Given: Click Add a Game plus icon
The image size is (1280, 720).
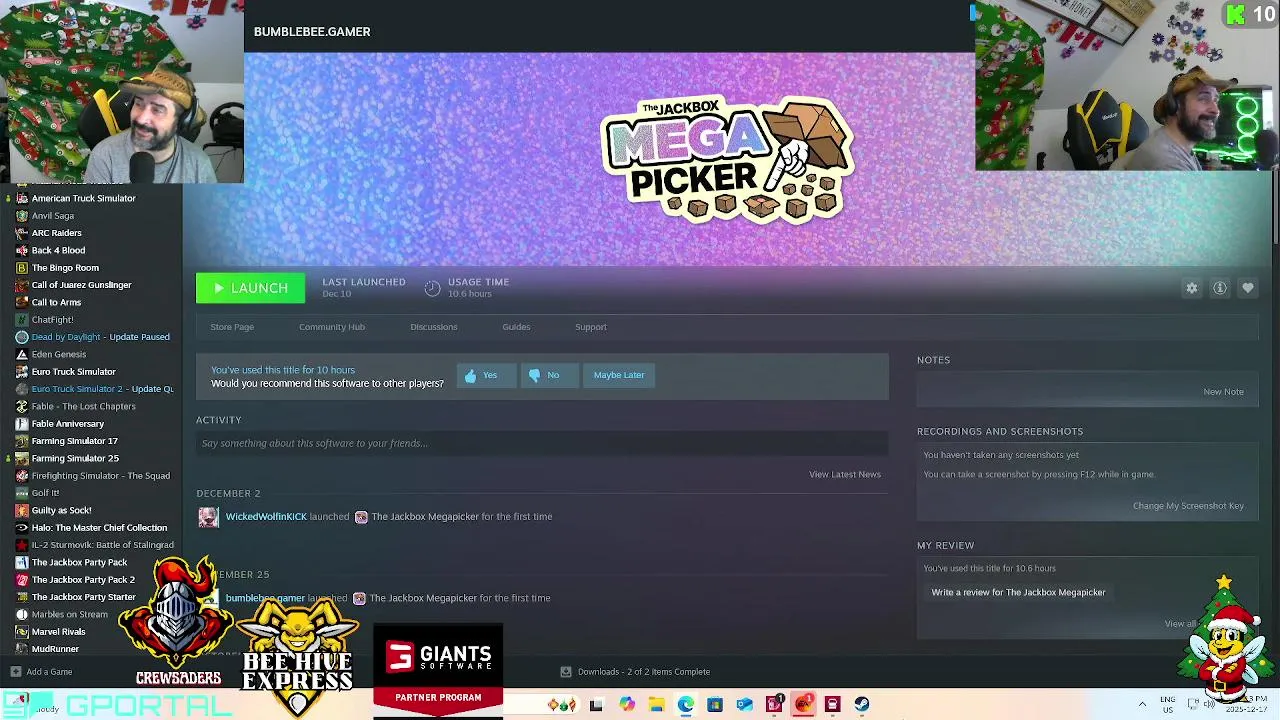Looking at the screenshot, I should pyautogui.click(x=15, y=672).
